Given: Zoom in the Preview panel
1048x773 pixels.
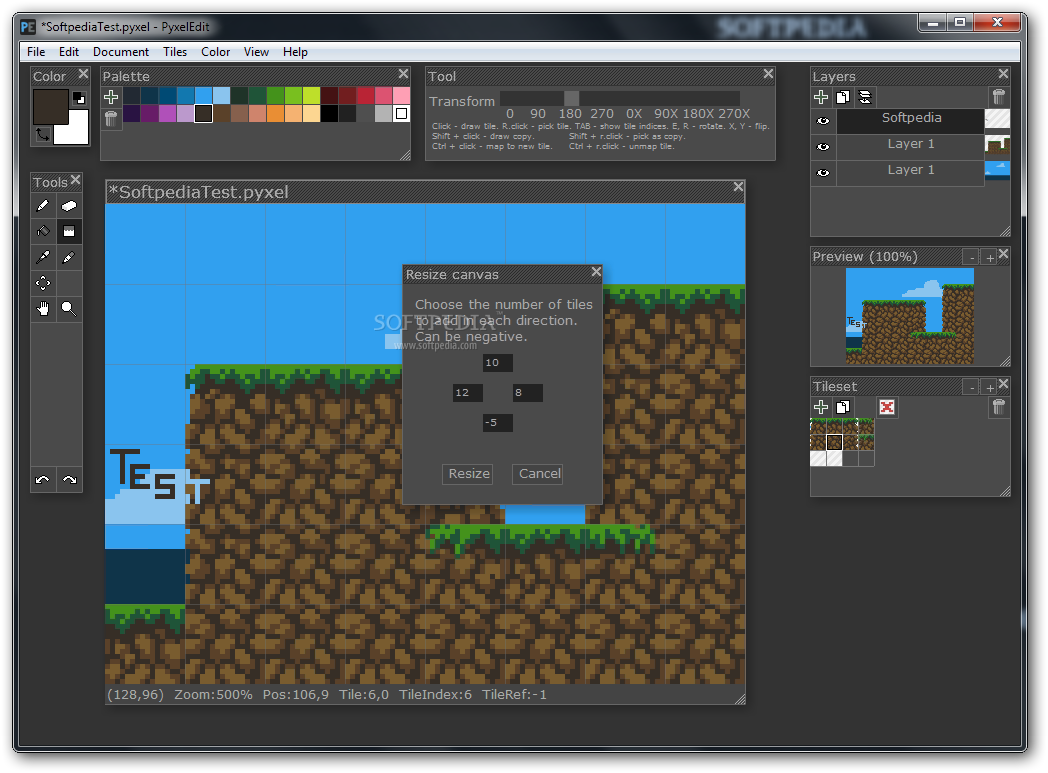Looking at the screenshot, I should [989, 257].
